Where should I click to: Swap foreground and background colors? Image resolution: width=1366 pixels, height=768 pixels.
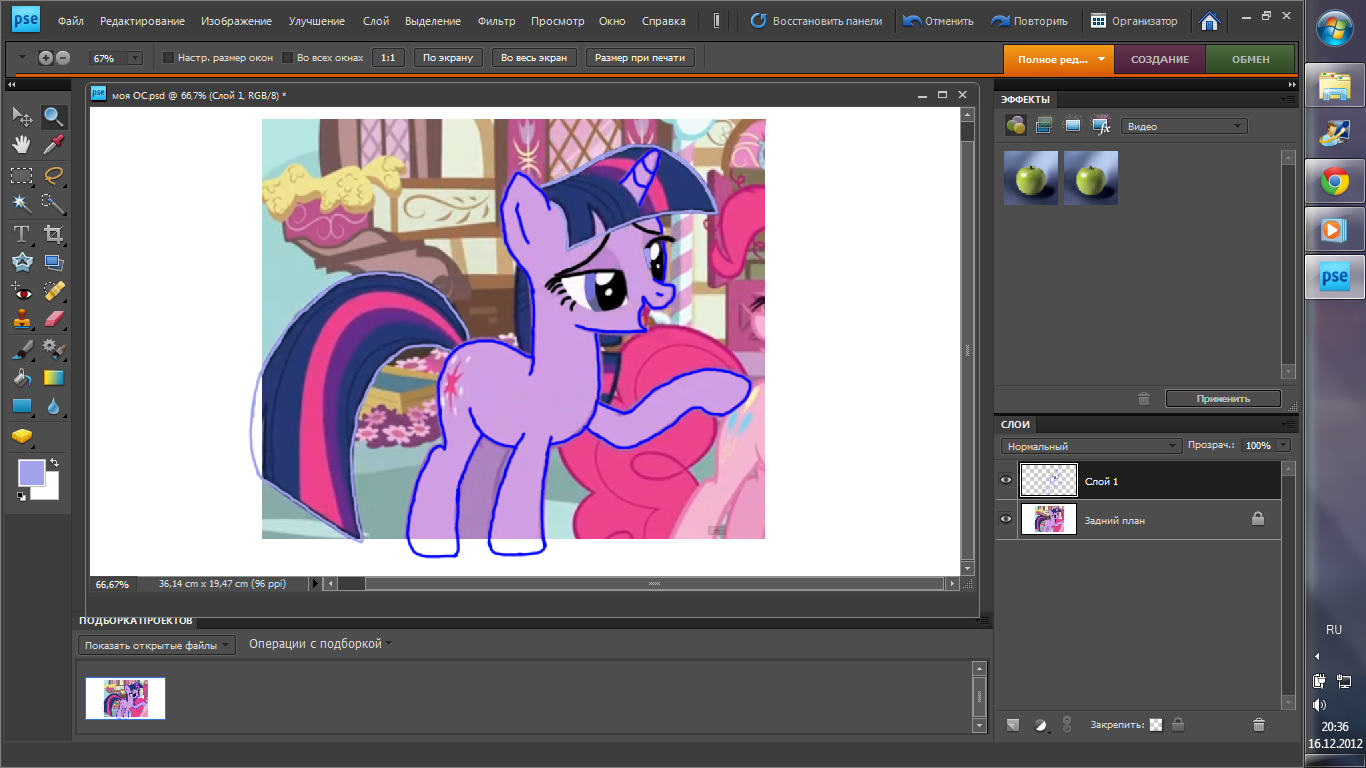coord(54,463)
